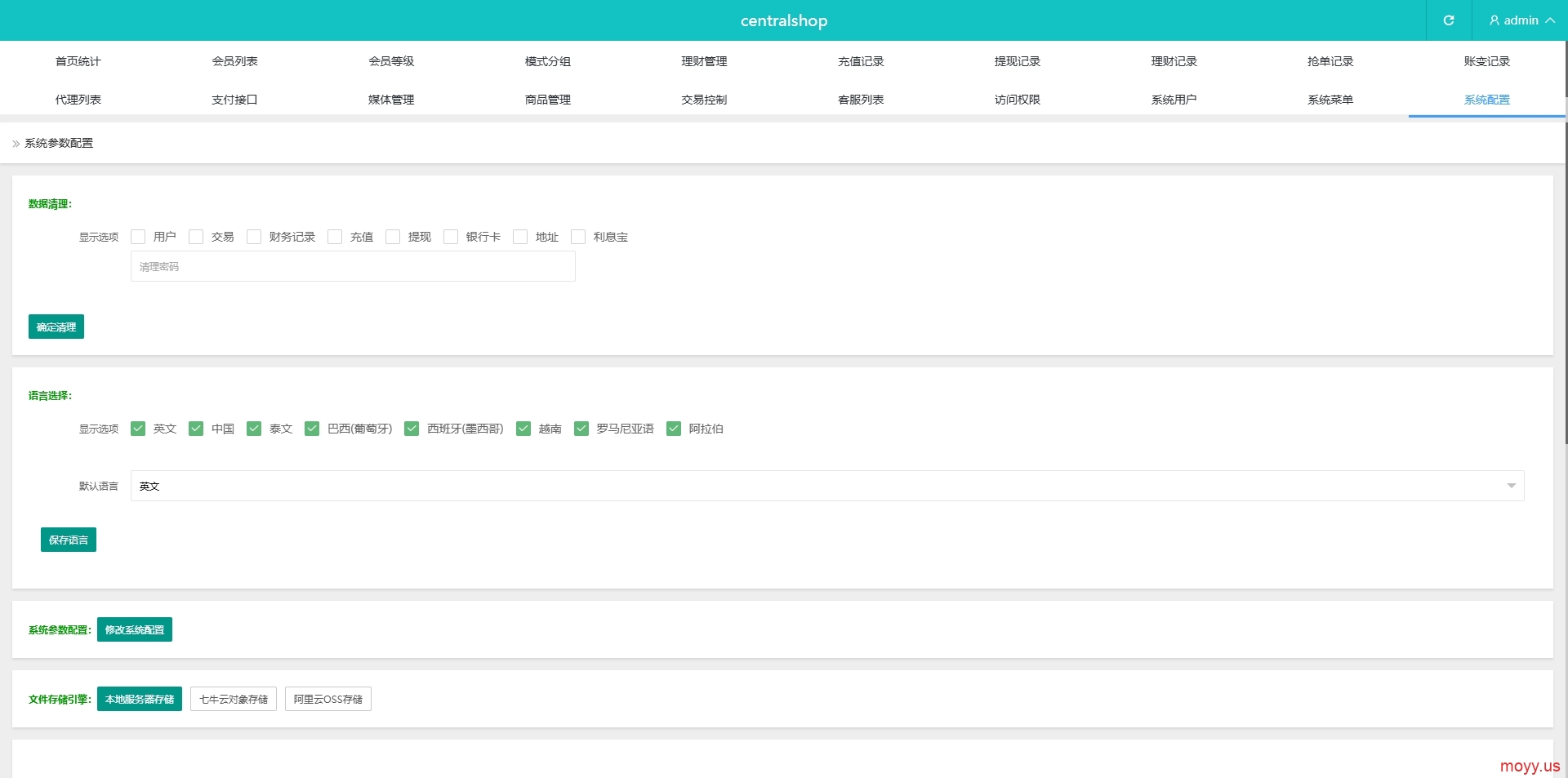Open the 客服列表 menu
This screenshot has width=1568, height=778.
click(x=861, y=100)
